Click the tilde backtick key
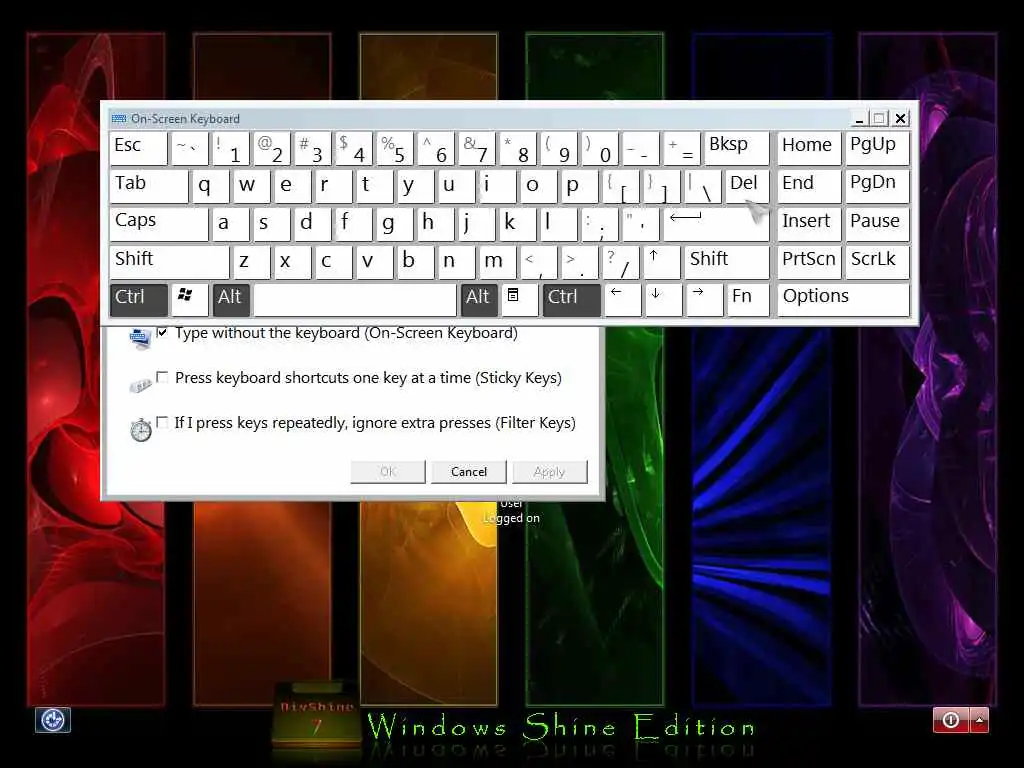The height and width of the screenshot is (768, 1024). point(189,148)
